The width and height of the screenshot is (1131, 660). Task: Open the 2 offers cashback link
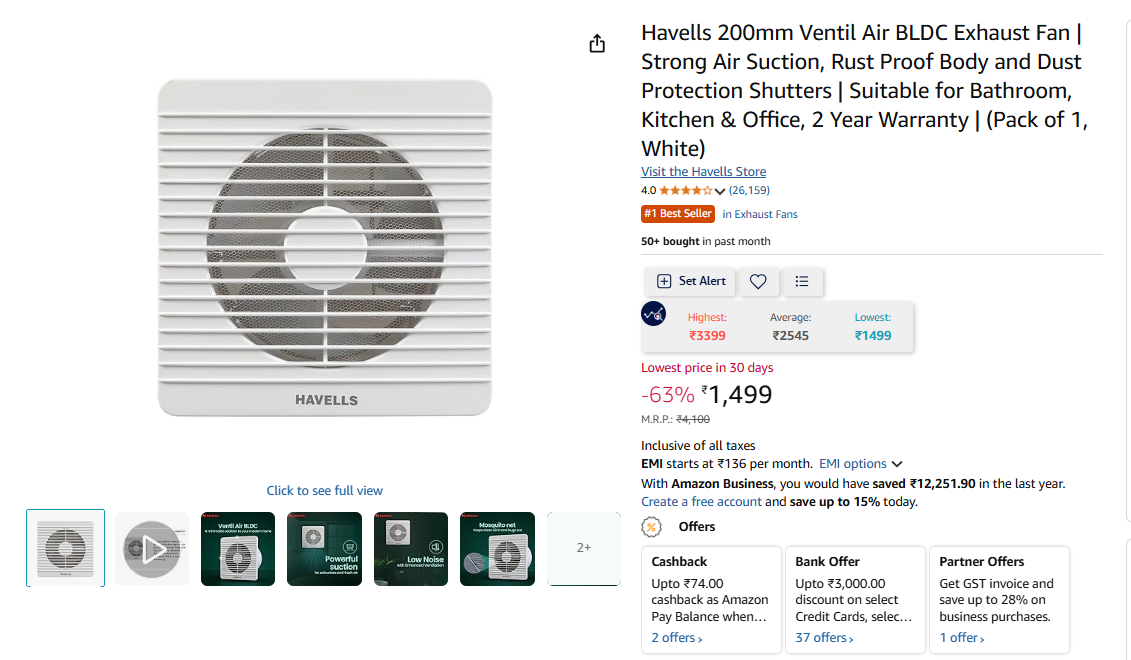[x=677, y=638]
